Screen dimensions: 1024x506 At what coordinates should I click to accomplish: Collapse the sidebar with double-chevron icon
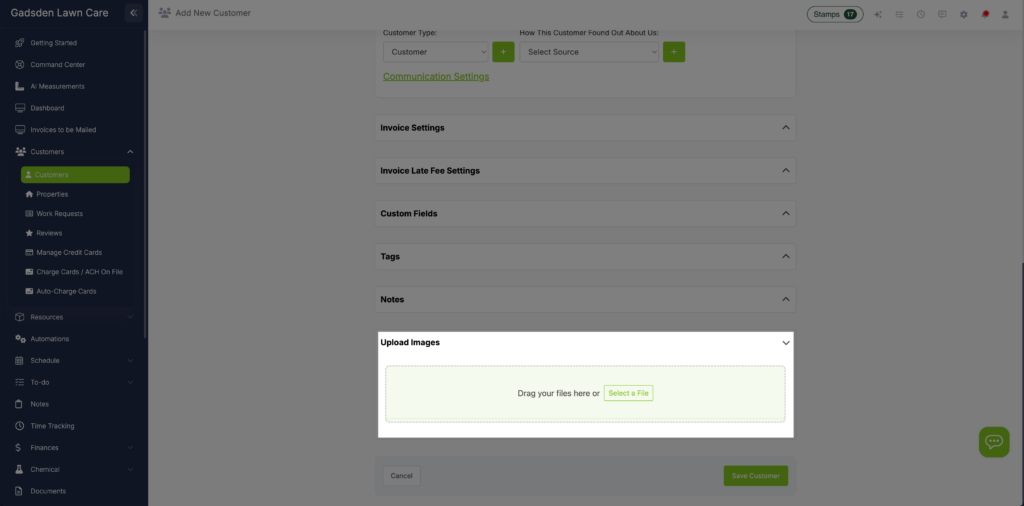[x=133, y=13]
